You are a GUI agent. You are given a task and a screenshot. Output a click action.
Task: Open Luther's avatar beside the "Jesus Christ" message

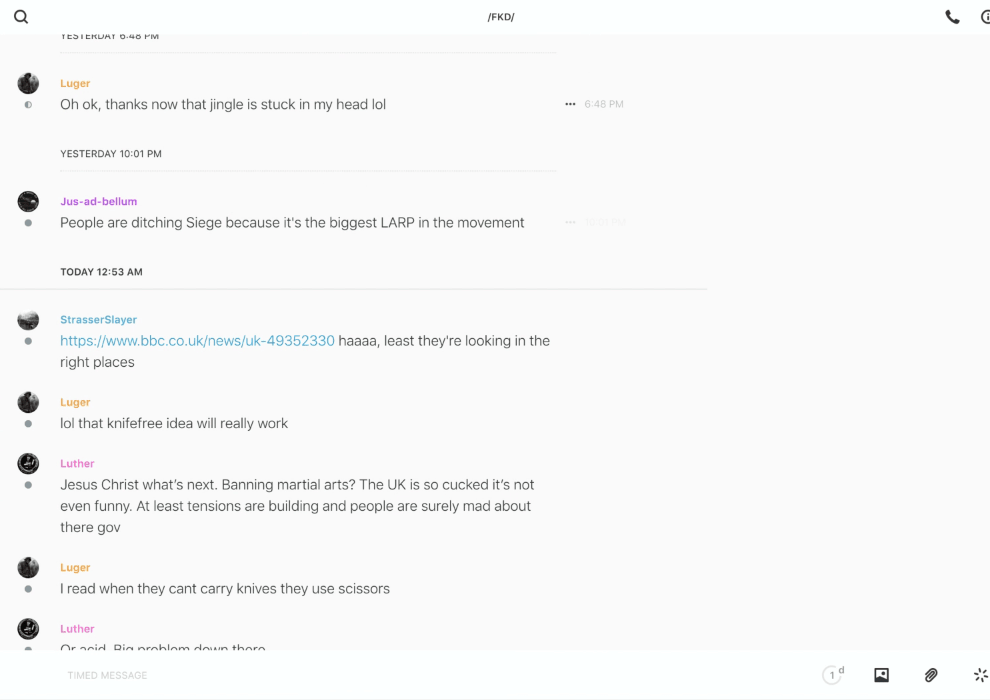click(28, 464)
